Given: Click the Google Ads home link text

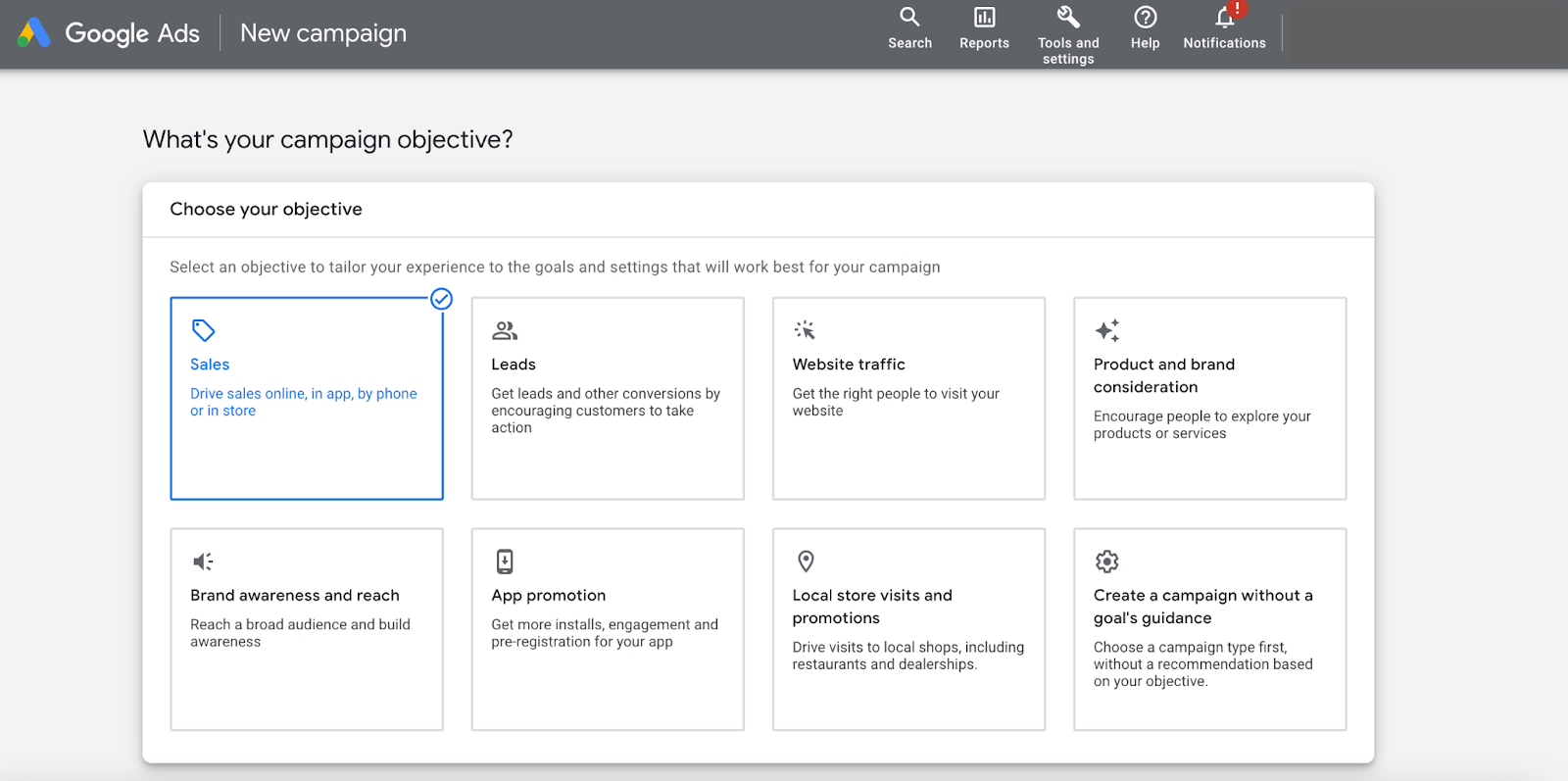Looking at the screenshot, I should 132,33.
